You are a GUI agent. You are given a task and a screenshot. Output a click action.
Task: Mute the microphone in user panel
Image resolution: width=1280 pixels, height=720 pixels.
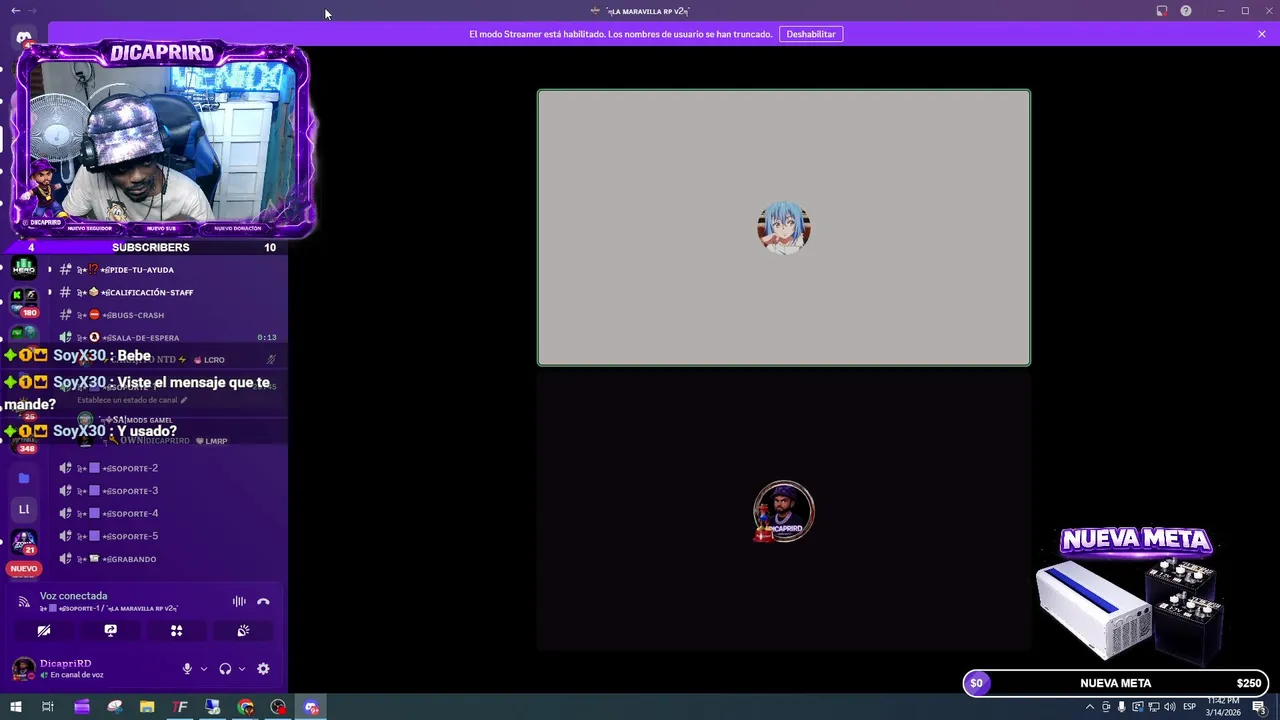tap(187, 669)
